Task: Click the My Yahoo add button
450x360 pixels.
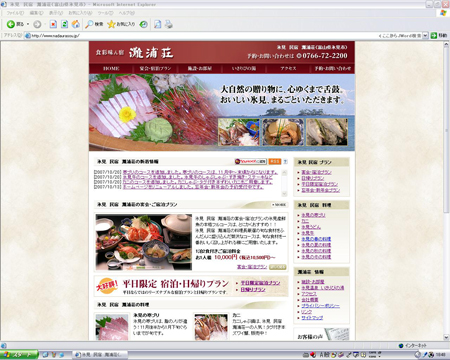Action: point(250,161)
